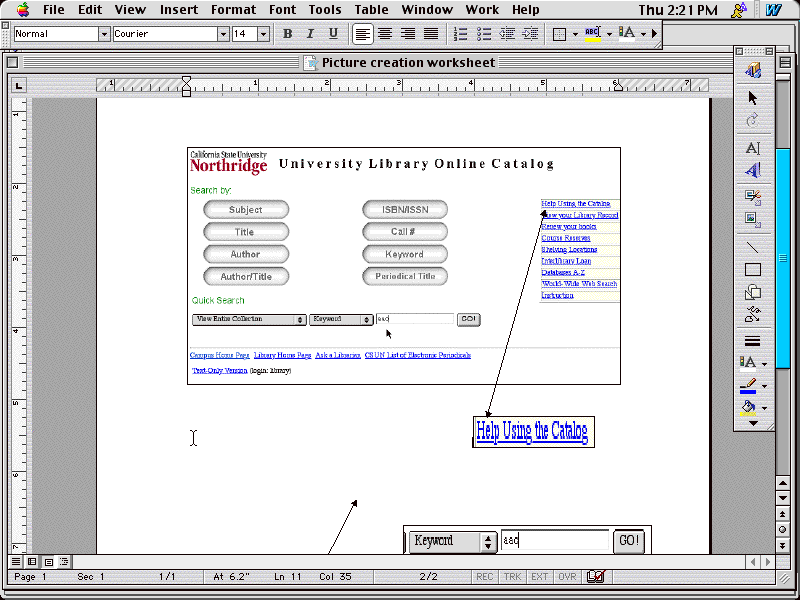Click the Courier font name field

point(165,34)
